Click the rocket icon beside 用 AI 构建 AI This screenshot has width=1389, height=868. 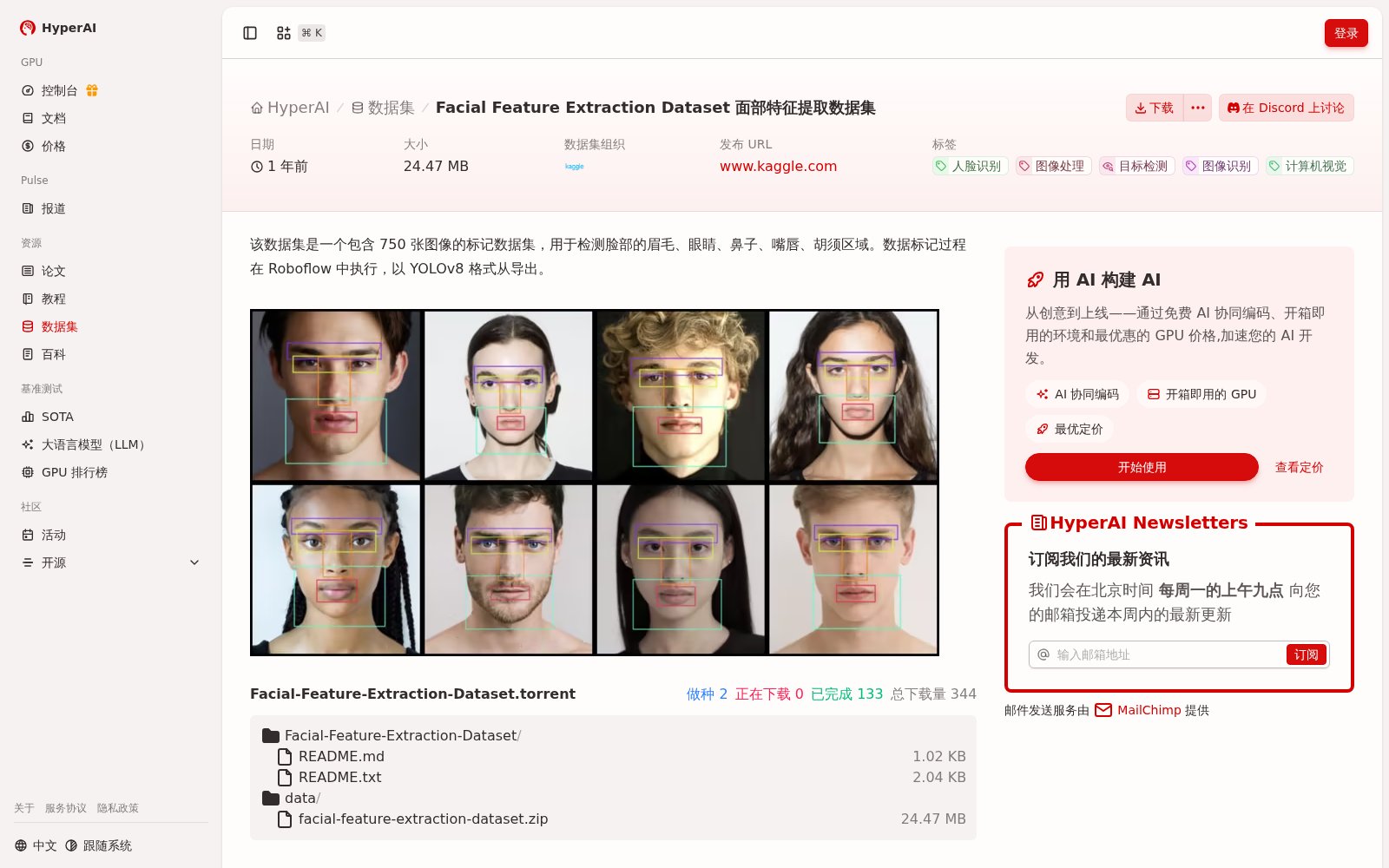coord(1035,279)
